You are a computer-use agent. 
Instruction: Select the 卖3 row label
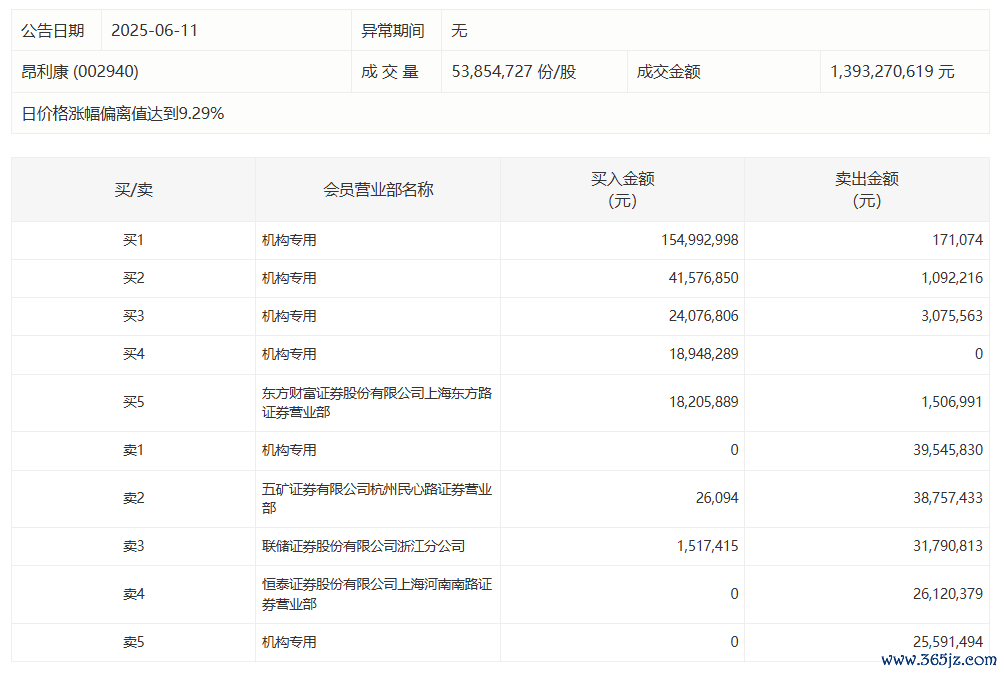coord(133,546)
